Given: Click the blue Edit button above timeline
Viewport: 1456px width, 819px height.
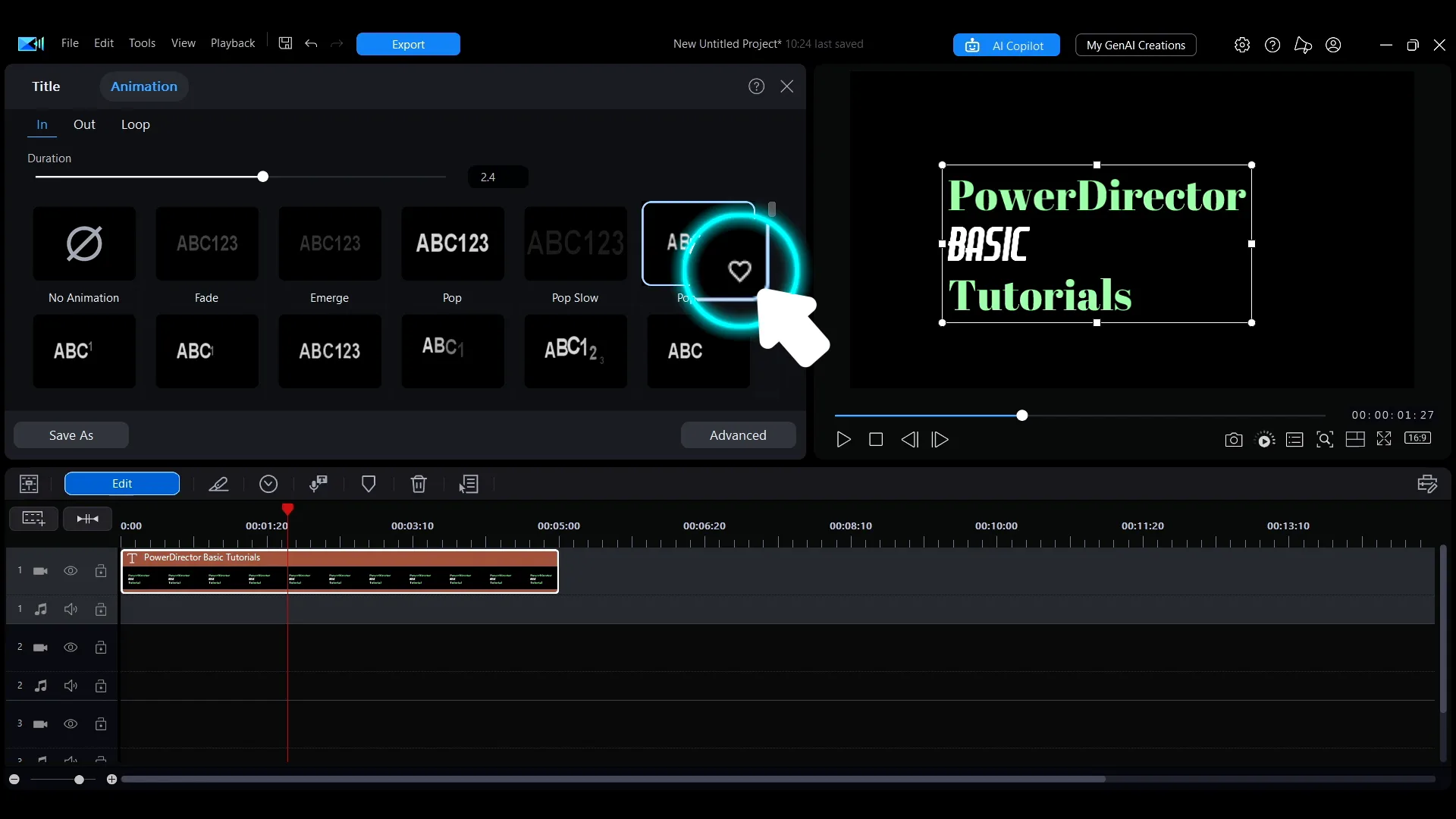Looking at the screenshot, I should coord(122,484).
